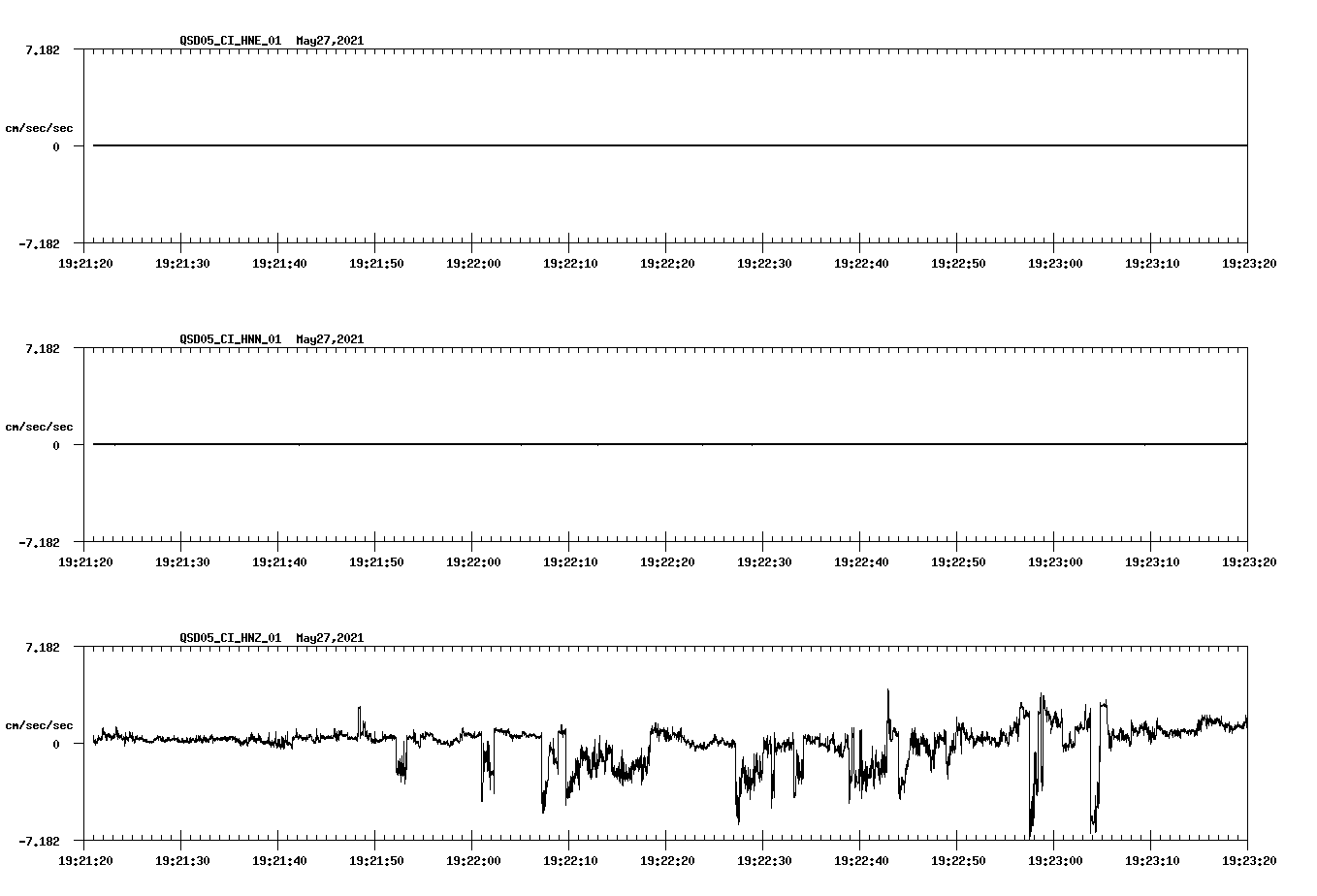Image resolution: width=1317 pixels, height=896 pixels.
Task: Click the 19:21:50 time label under HNE plot
Action: [x=376, y=262]
